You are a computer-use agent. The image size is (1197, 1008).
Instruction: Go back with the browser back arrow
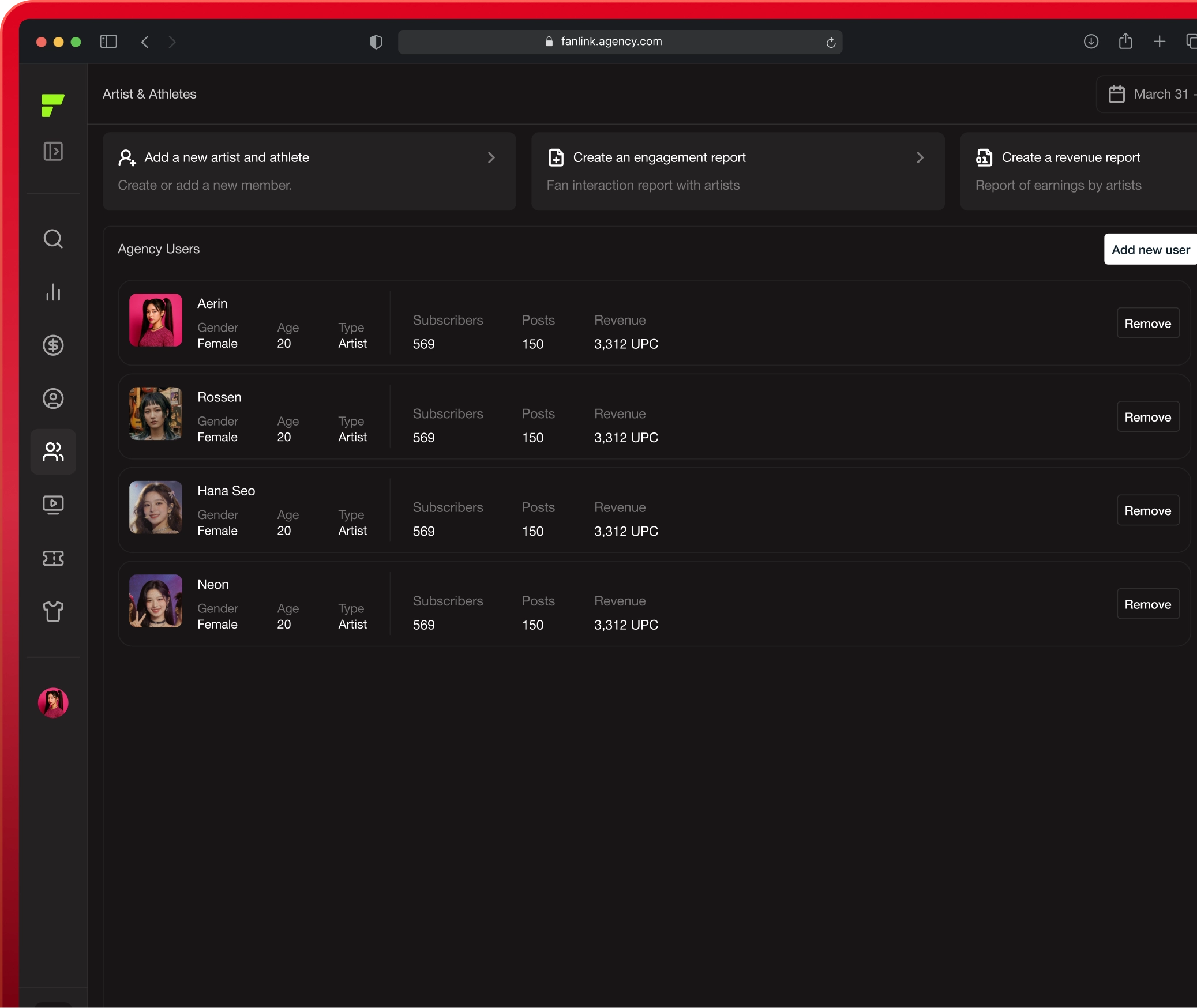(x=145, y=42)
